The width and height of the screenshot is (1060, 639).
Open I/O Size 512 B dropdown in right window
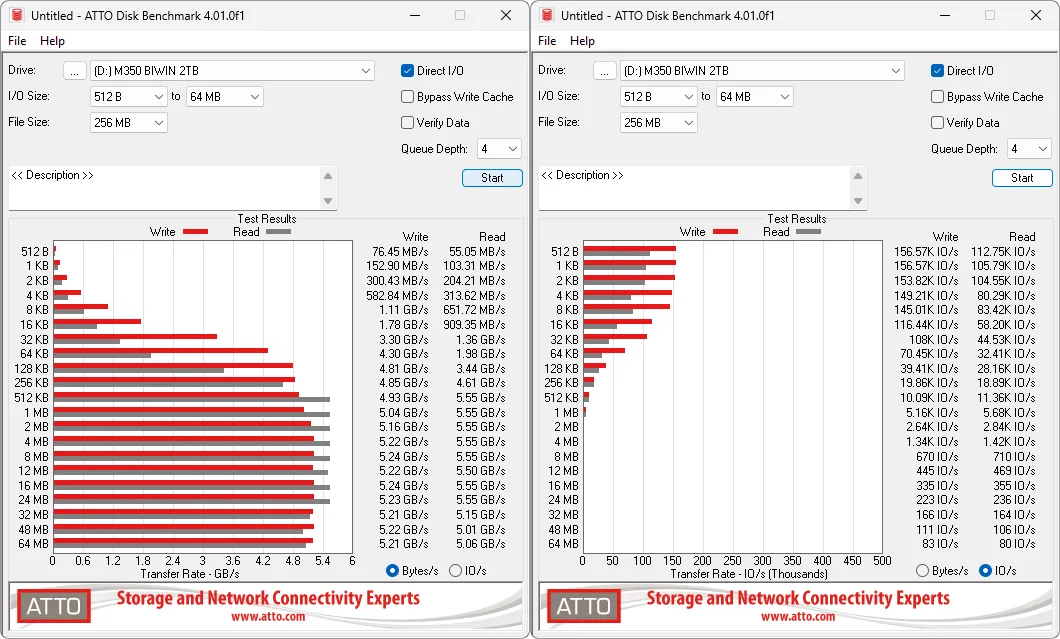pos(658,97)
